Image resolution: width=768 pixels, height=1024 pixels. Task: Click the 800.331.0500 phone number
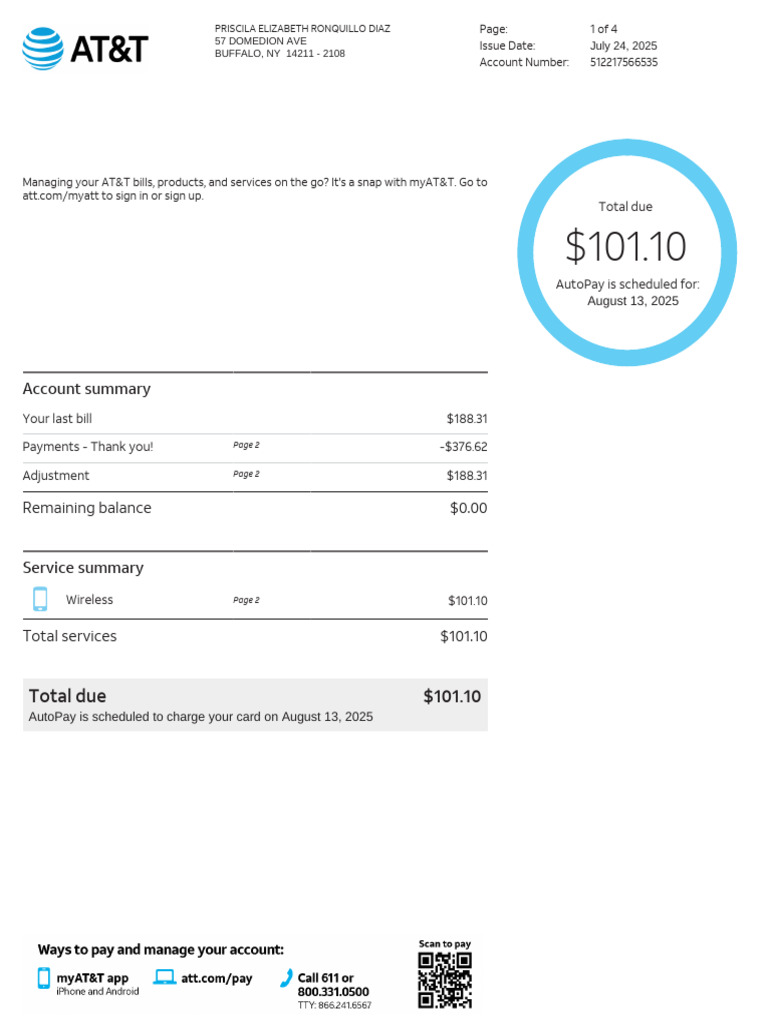pyautogui.click(x=333, y=991)
